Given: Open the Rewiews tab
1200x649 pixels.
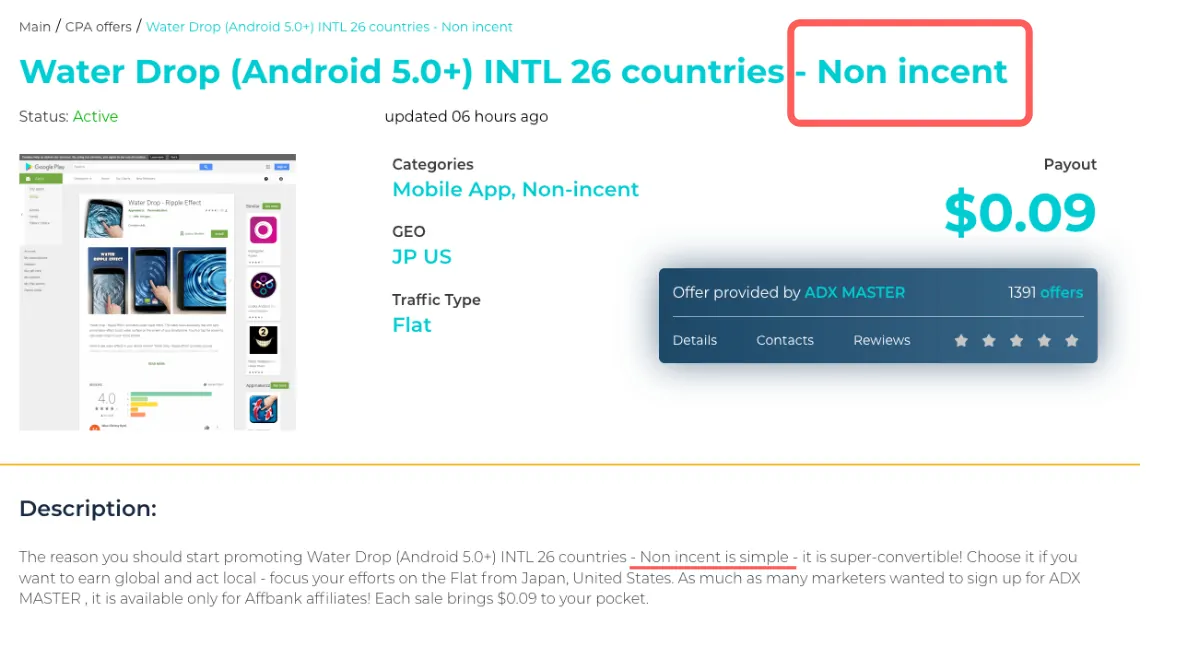Looking at the screenshot, I should [881, 340].
